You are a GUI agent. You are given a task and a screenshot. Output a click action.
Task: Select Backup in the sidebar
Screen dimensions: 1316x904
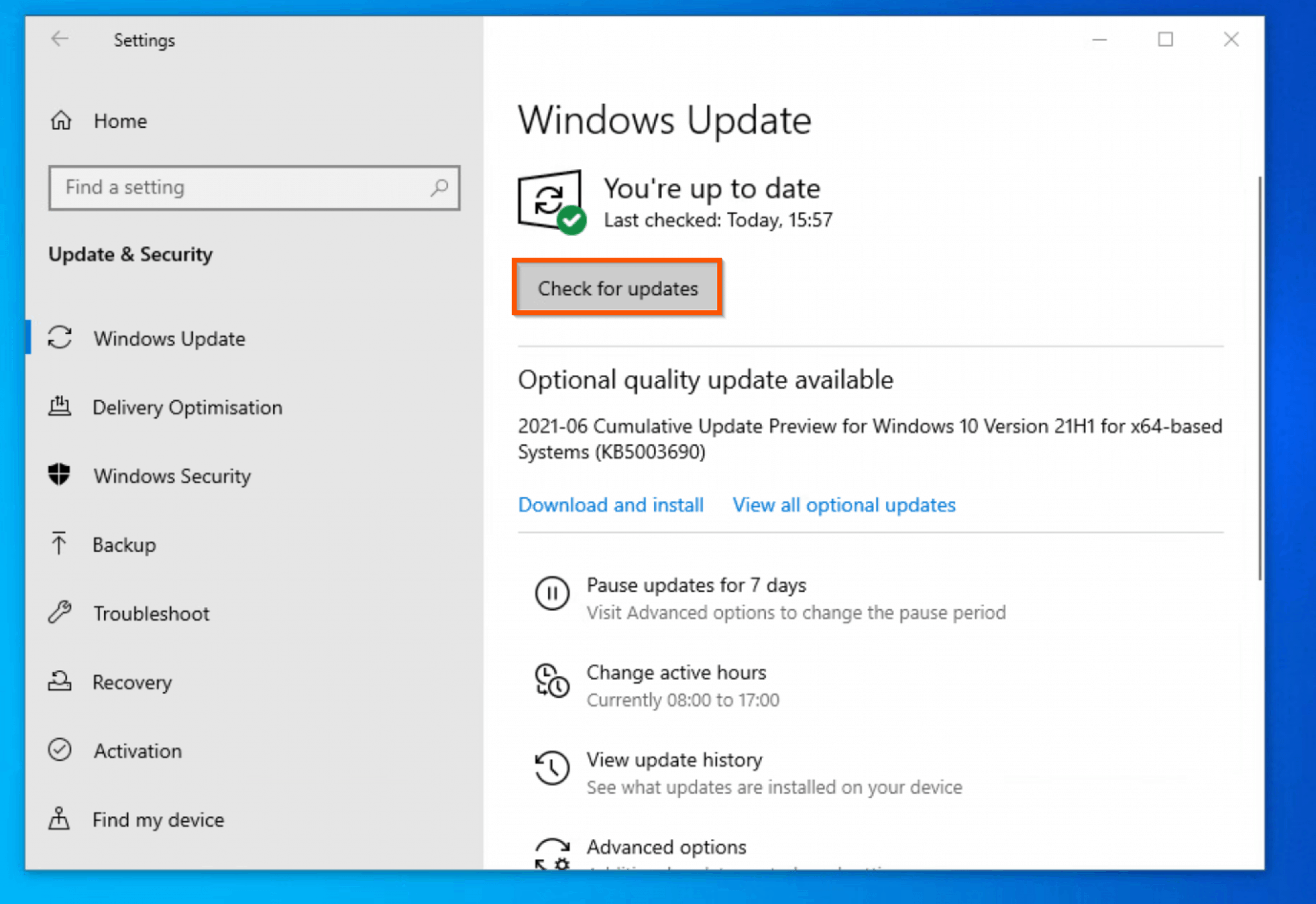[124, 545]
